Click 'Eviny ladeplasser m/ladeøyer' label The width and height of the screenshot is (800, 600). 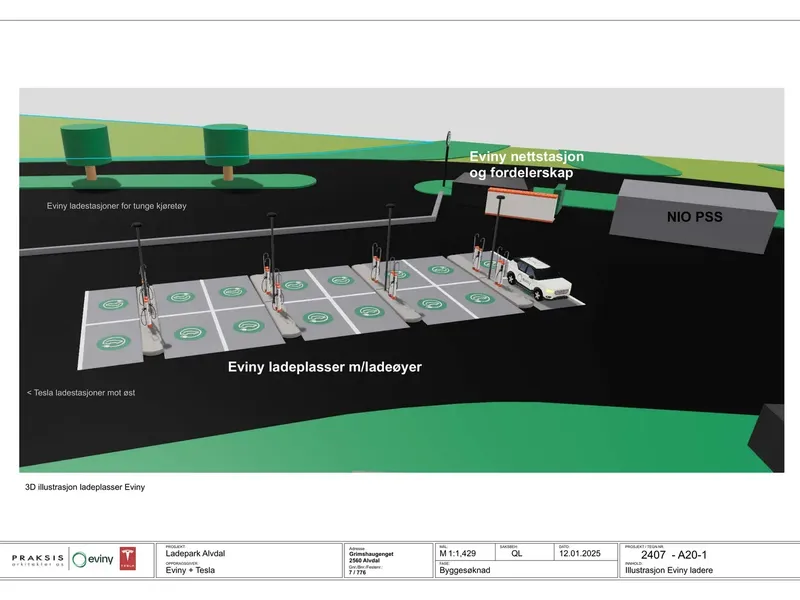click(324, 367)
